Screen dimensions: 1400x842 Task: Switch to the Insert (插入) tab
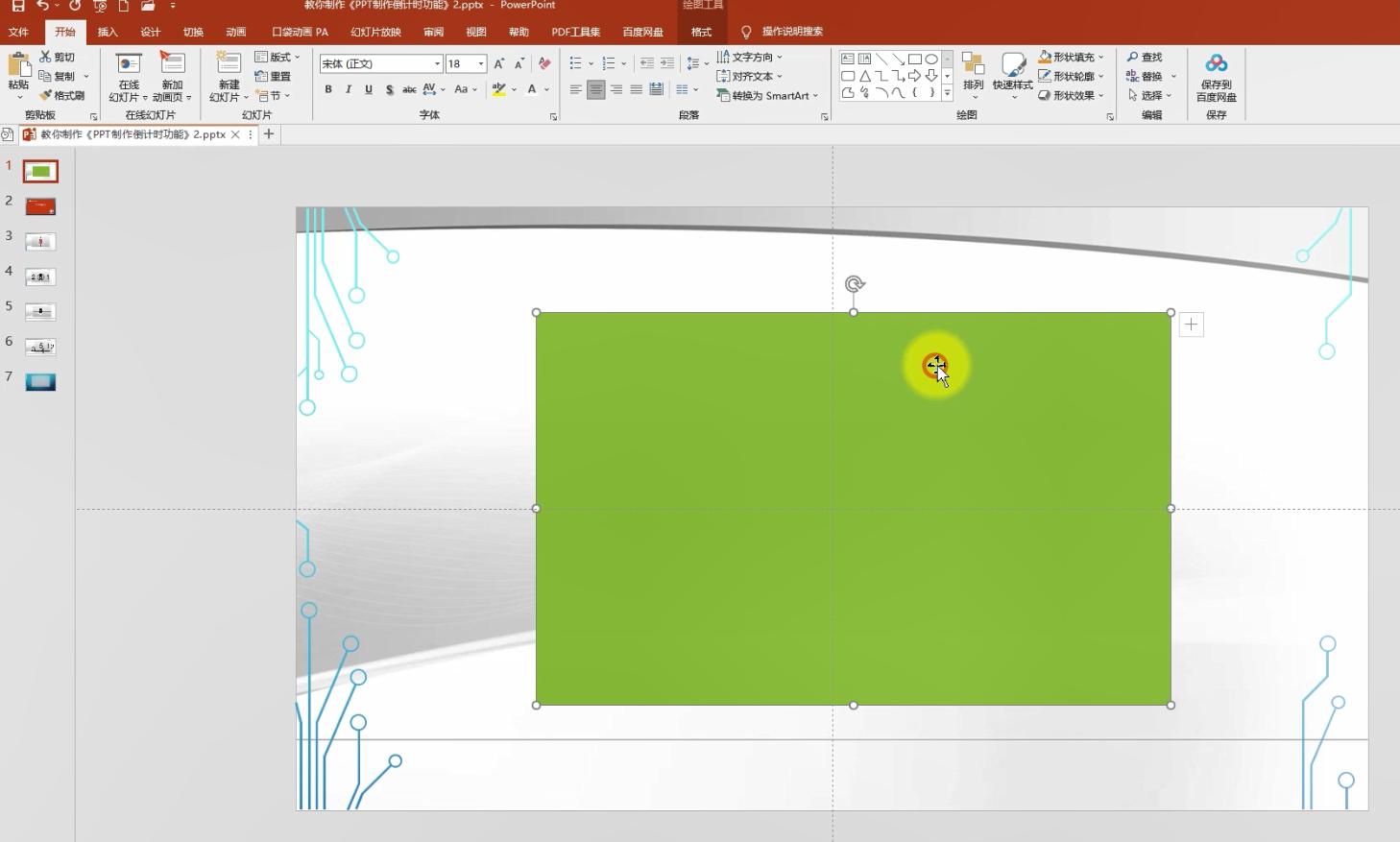tap(108, 32)
